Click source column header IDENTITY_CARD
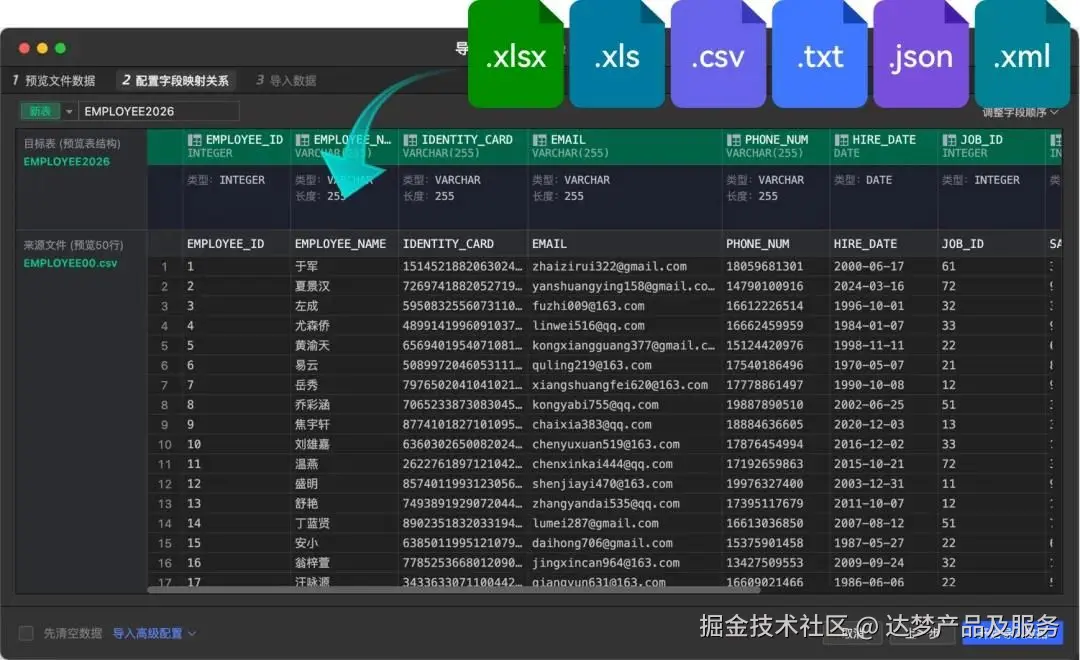This screenshot has width=1080, height=660. [x=448, y=244]
